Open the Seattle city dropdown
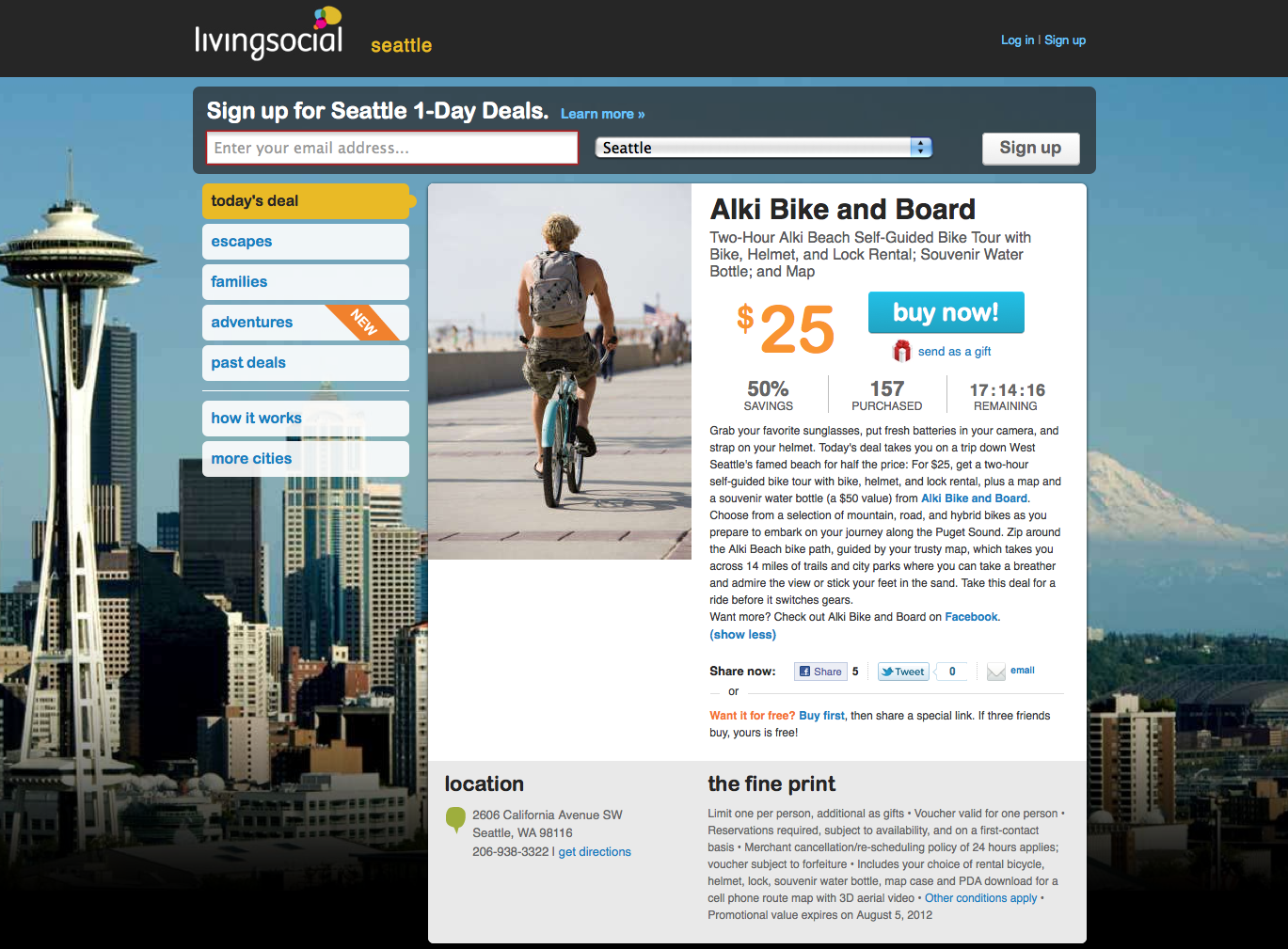The image size is (1288, 949). click(x=763, y=148)
